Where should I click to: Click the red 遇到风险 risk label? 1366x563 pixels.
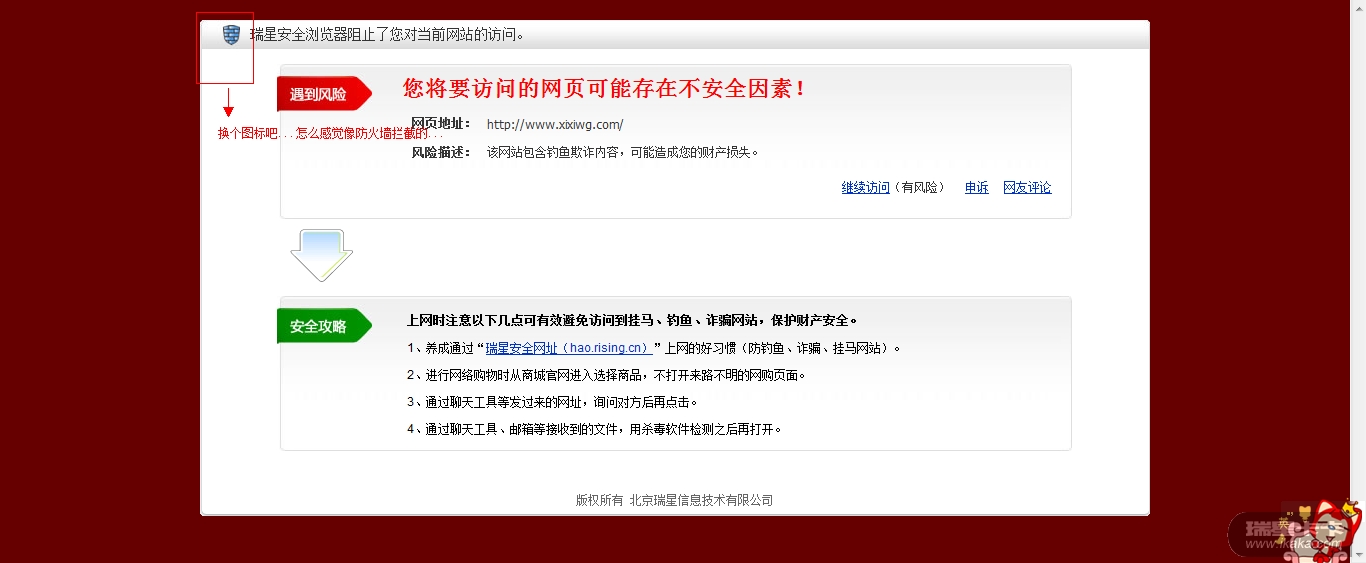pyautogui.click(x=323, y=94)
